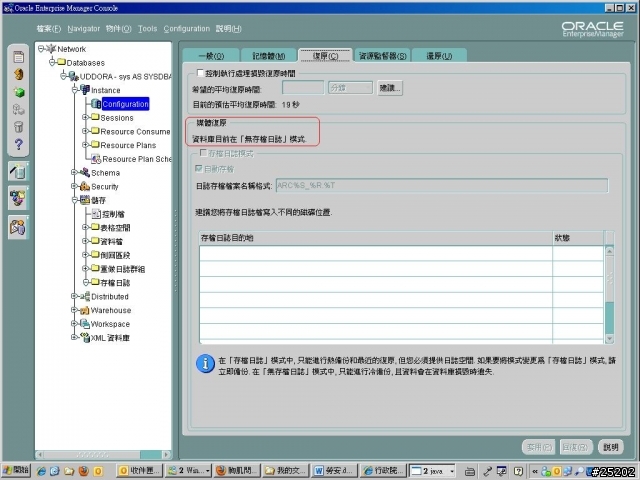Click the 狀態 column header
Image resolution: width=640 pixels, height=480 pixels.
pyautogui.click(x=578, y=238)
